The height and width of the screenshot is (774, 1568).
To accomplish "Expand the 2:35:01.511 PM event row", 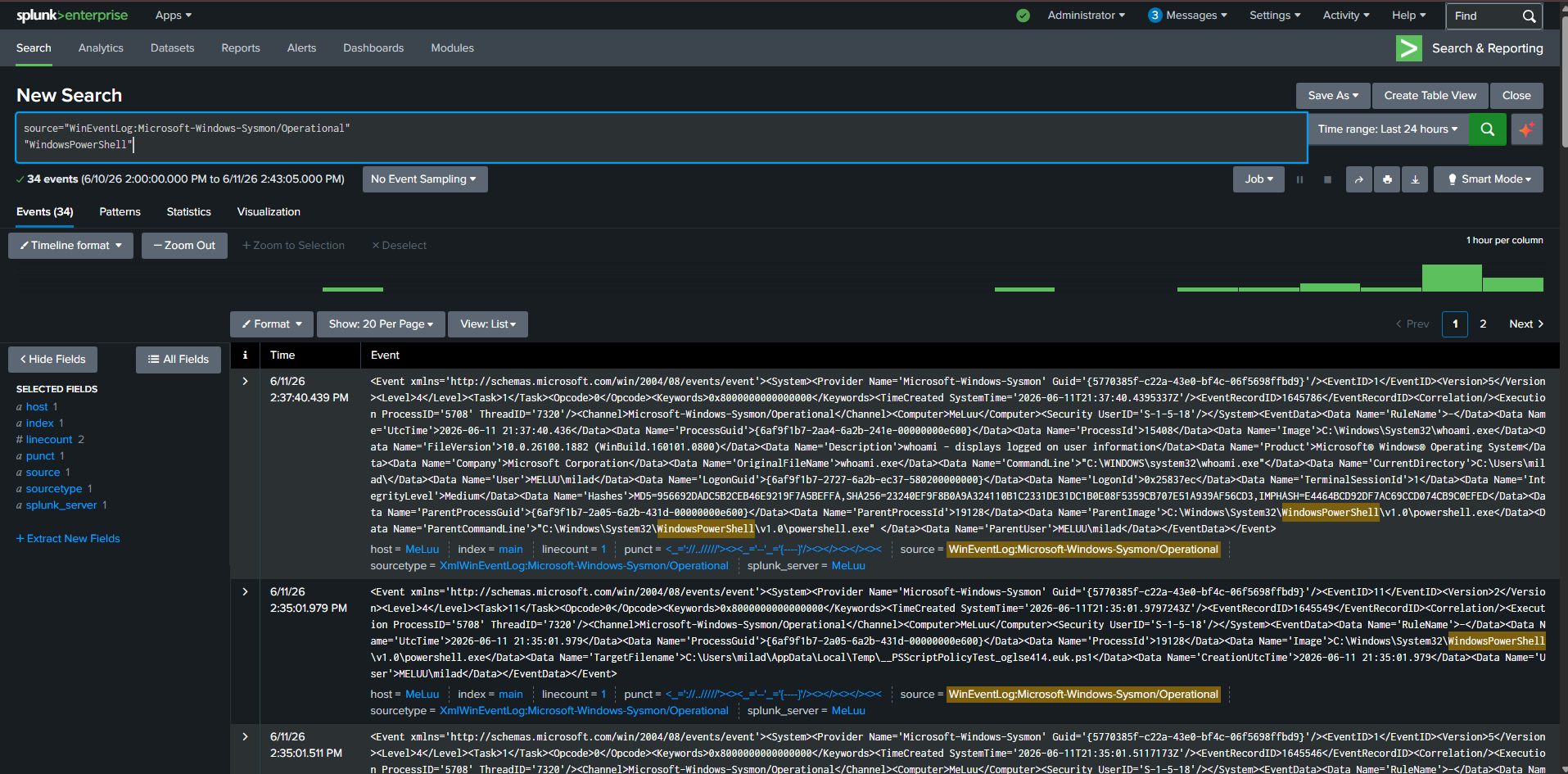I will click(245, 736).
